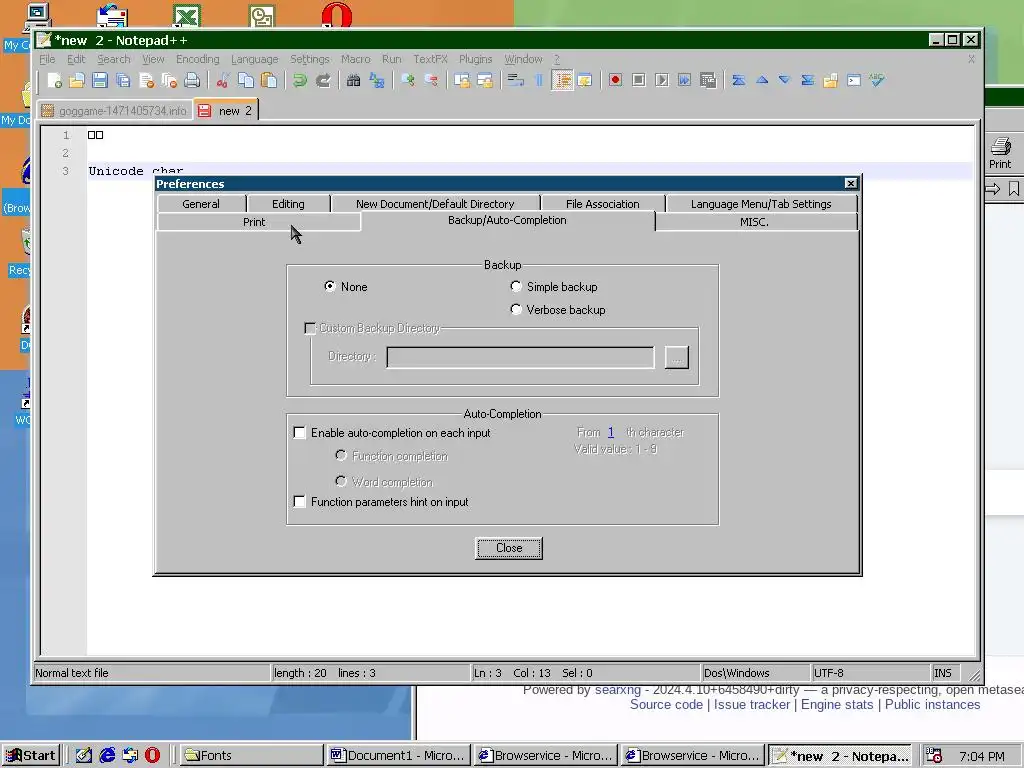Image resolution: width=1024 pixels, height=768 pixels.
Task: Click the Zoom Out toolbar icon
Action: pyautogui.click(x=431, y=80)
